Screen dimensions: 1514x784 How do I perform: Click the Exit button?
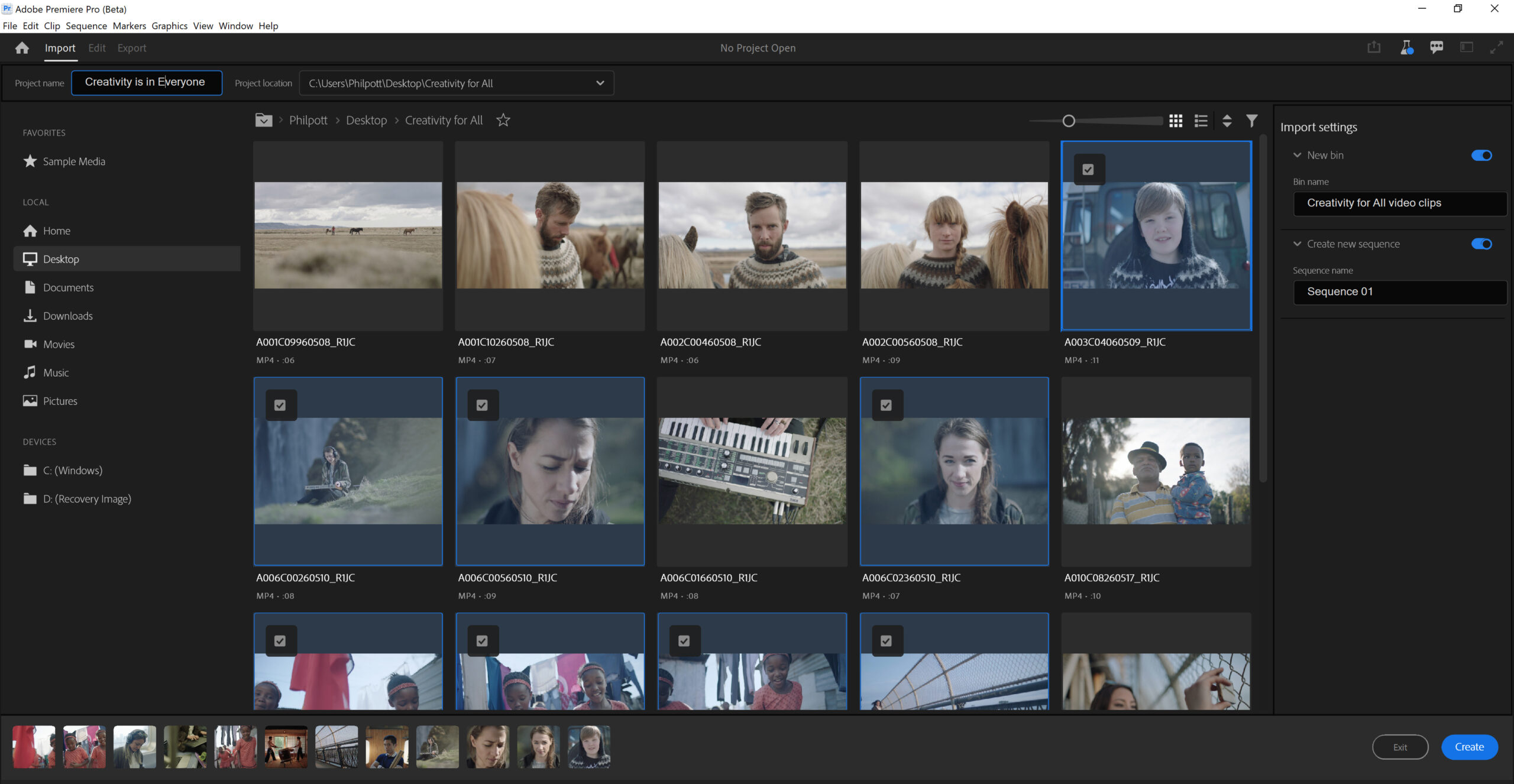point(1400,747)
